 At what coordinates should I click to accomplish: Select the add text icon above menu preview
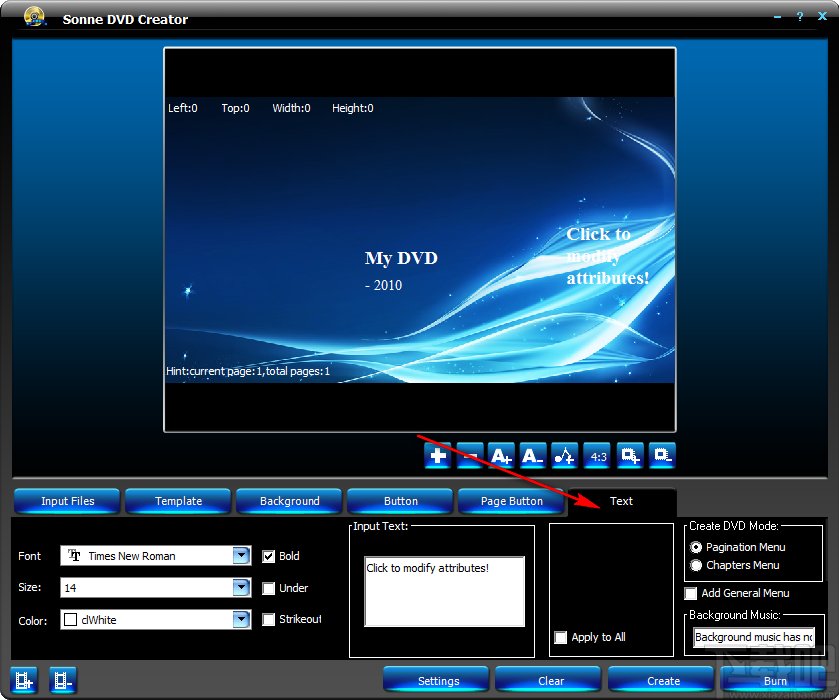tap(437, 455)
